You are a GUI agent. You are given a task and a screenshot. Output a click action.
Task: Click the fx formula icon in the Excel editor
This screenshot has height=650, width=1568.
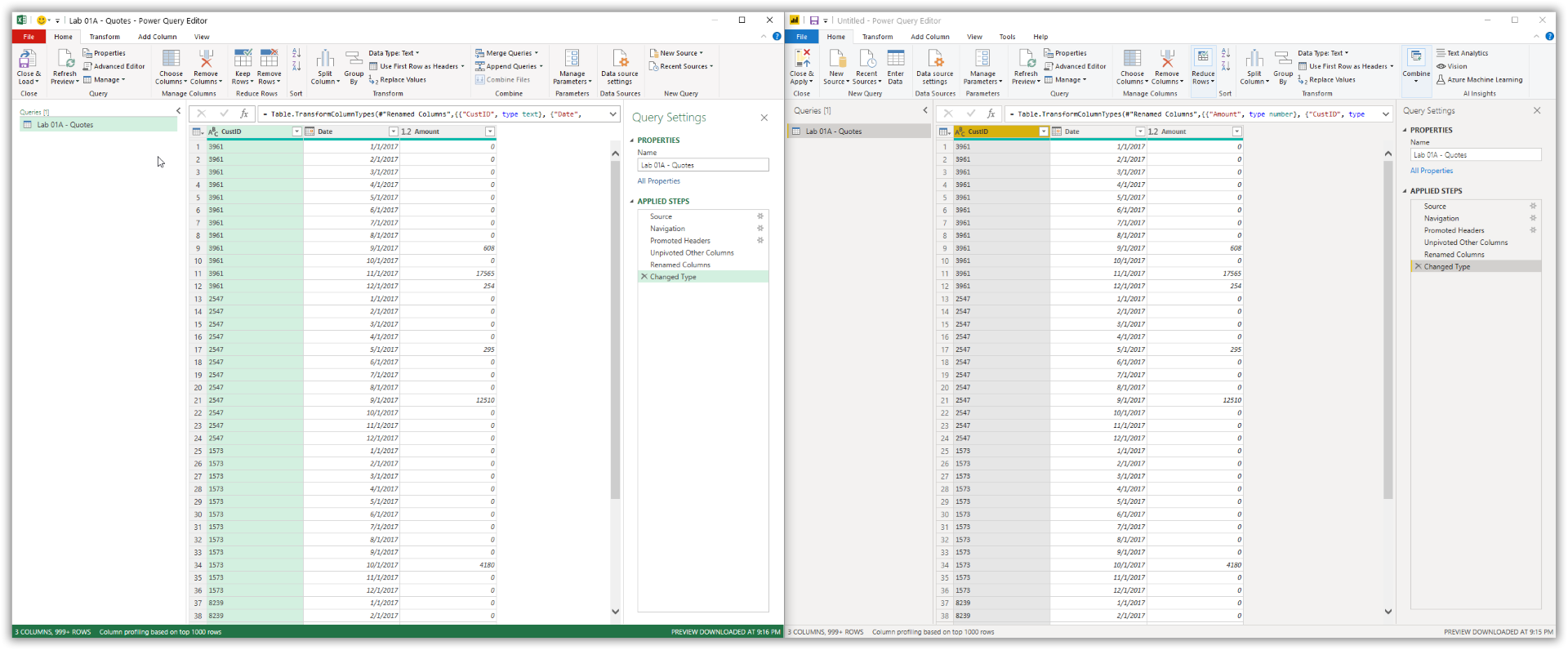tap(243, 114)
